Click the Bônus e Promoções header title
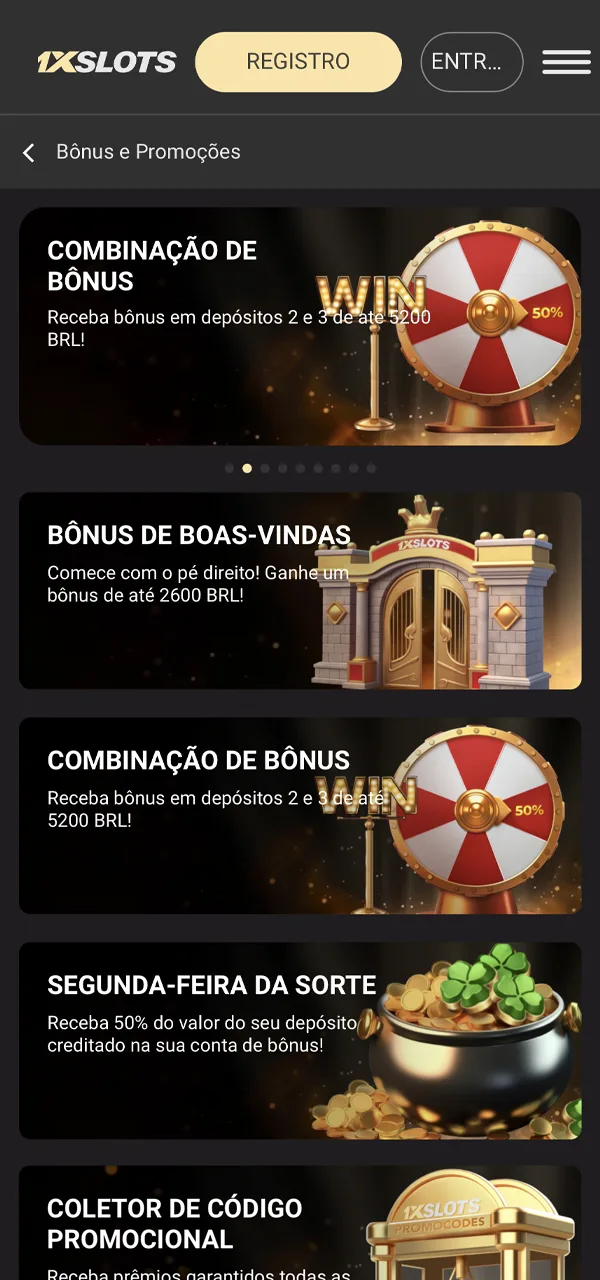 click(148, 152)
